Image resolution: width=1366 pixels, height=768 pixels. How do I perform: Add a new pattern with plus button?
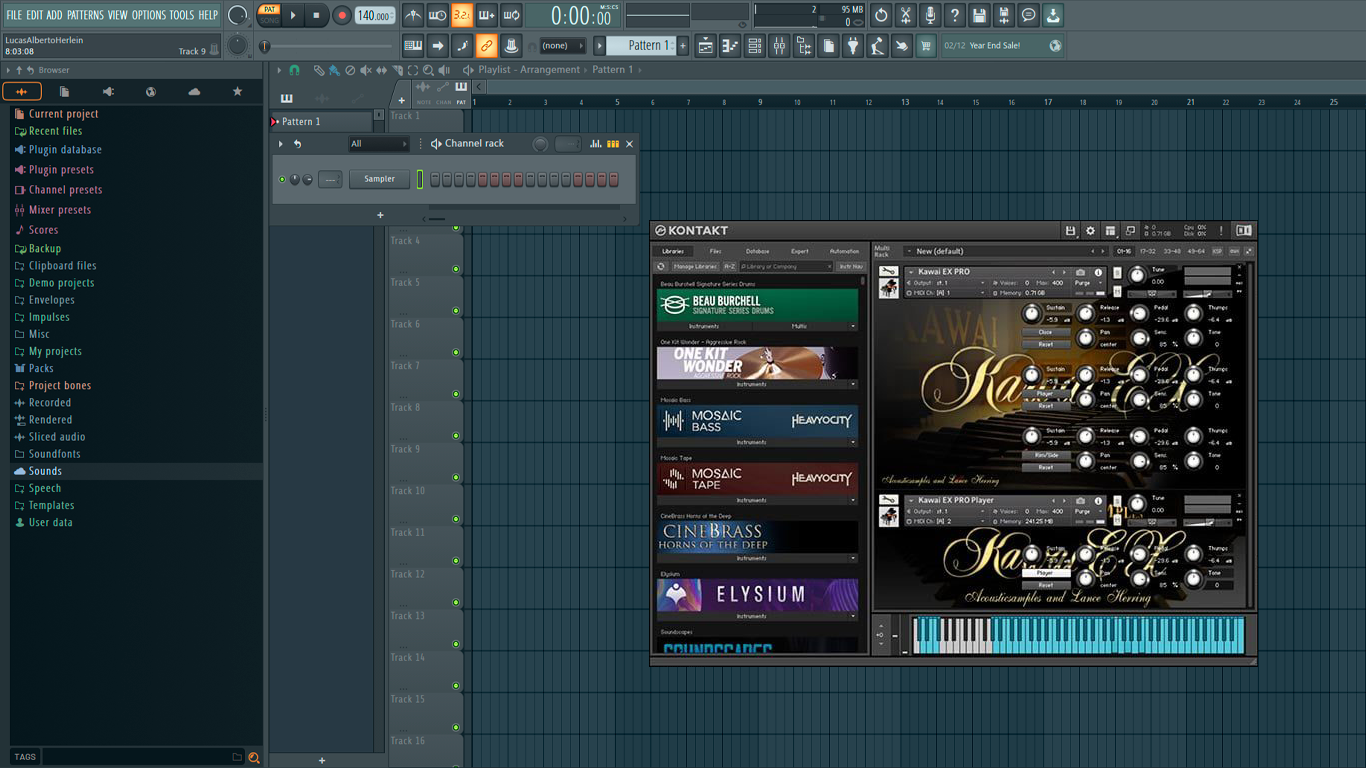click(x=683, y=46)
